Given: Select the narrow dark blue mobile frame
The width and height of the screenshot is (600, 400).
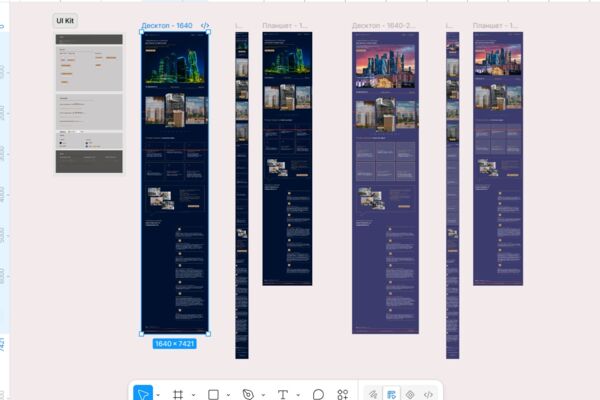Looking at the screenshot, I should (242, 195).
